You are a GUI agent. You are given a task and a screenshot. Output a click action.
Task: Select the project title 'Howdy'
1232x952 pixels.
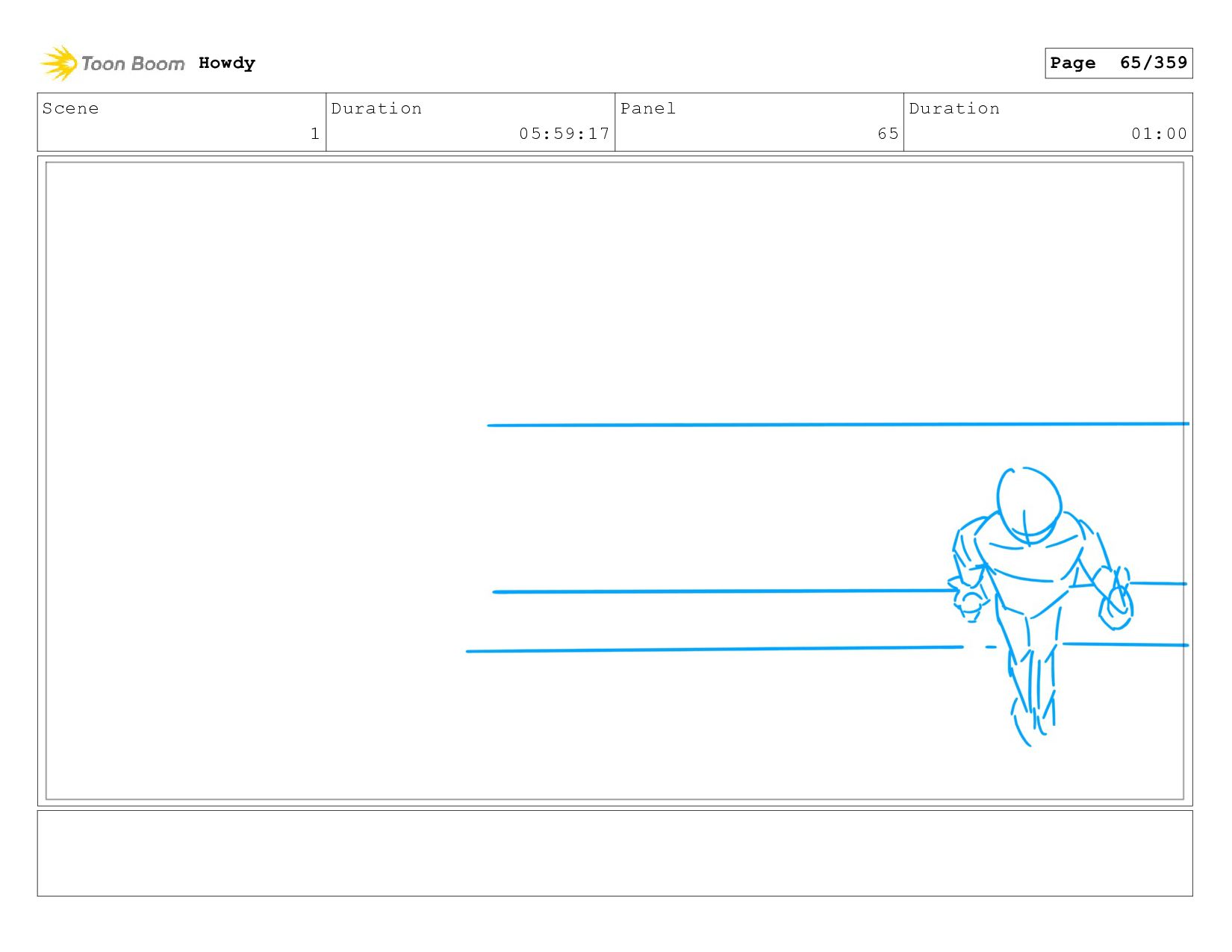(227, 63)
